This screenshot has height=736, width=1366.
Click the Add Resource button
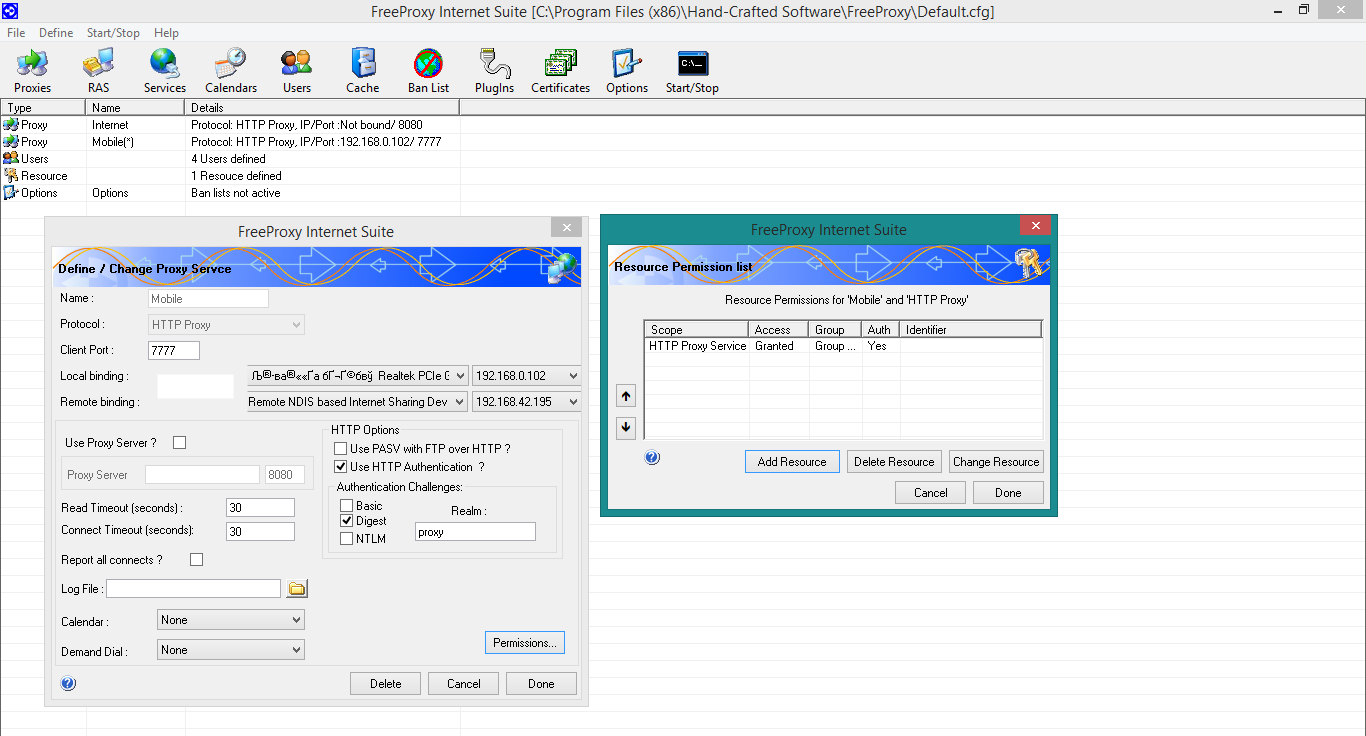tap(792, 462)
